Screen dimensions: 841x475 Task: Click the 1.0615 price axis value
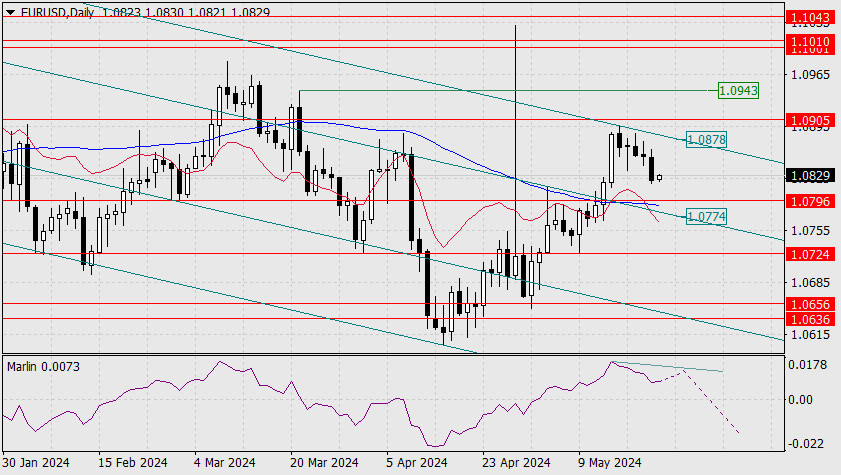[x=810, y=335]
